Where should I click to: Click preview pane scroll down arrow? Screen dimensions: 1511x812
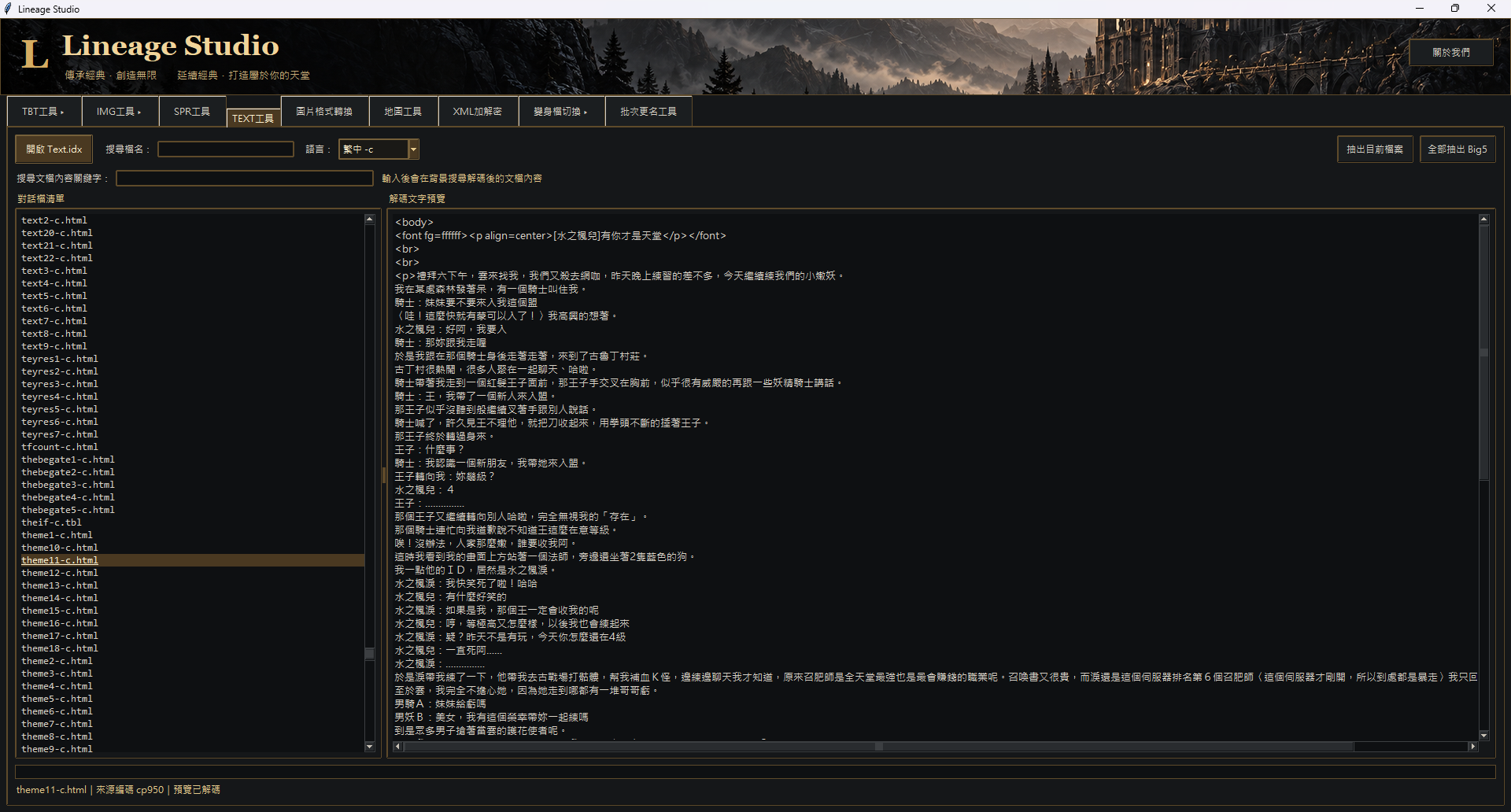tap(1484, 736)
